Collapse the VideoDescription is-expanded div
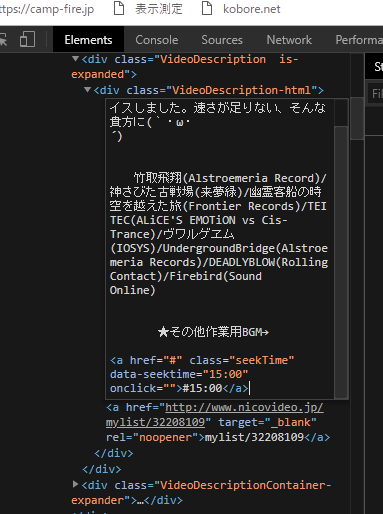This screenshot has width=383, height=514. (76, 59)
